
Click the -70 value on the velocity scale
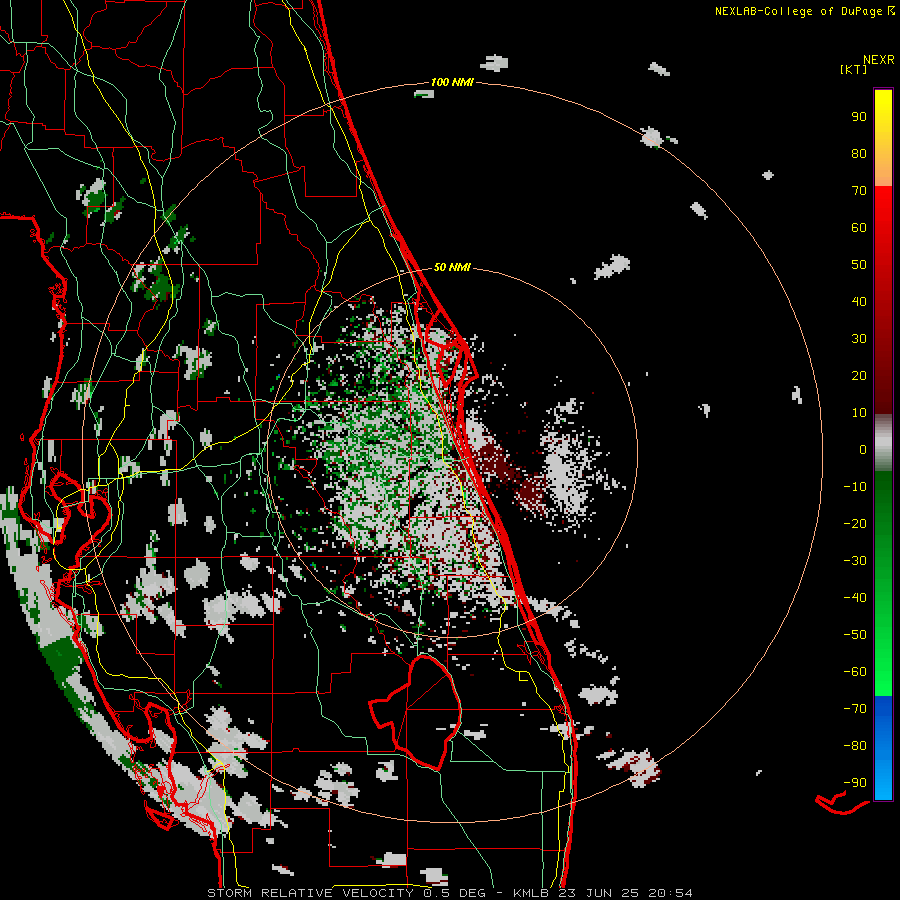855,708
